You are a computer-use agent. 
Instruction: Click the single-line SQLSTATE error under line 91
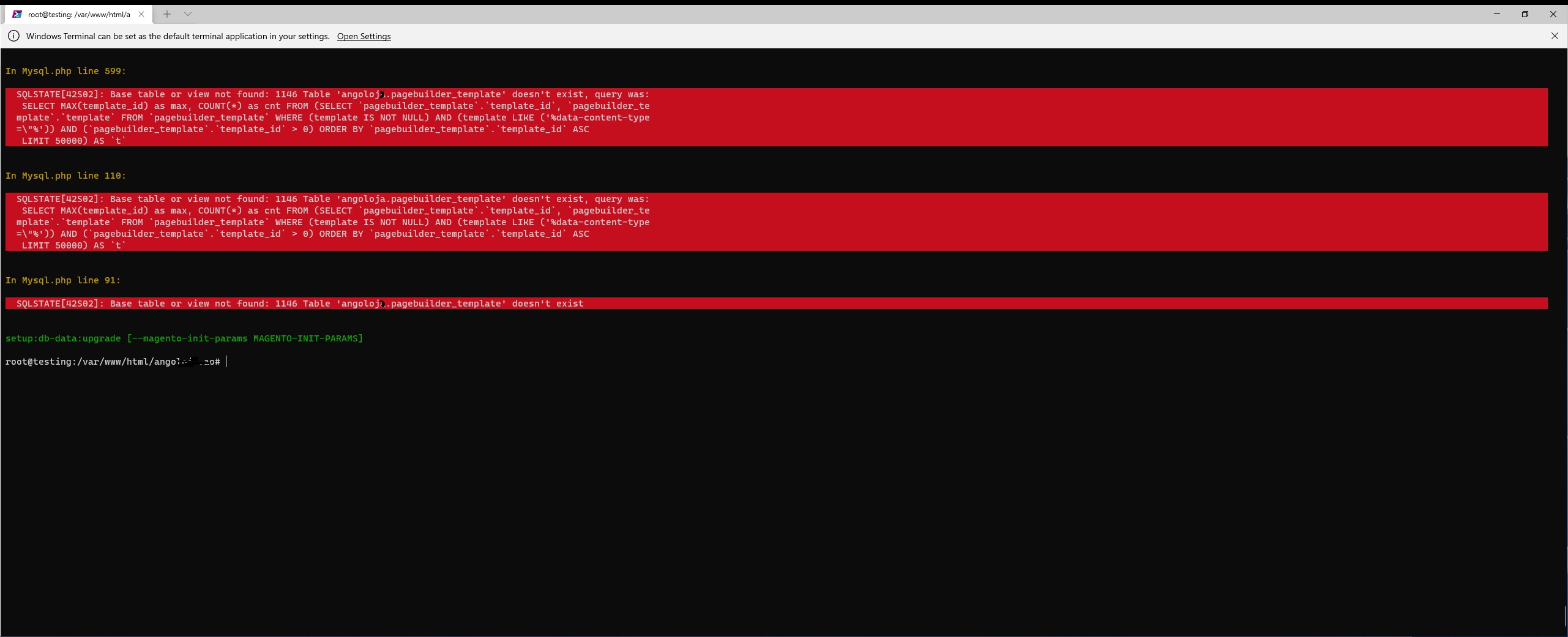[x=300, y=304]
